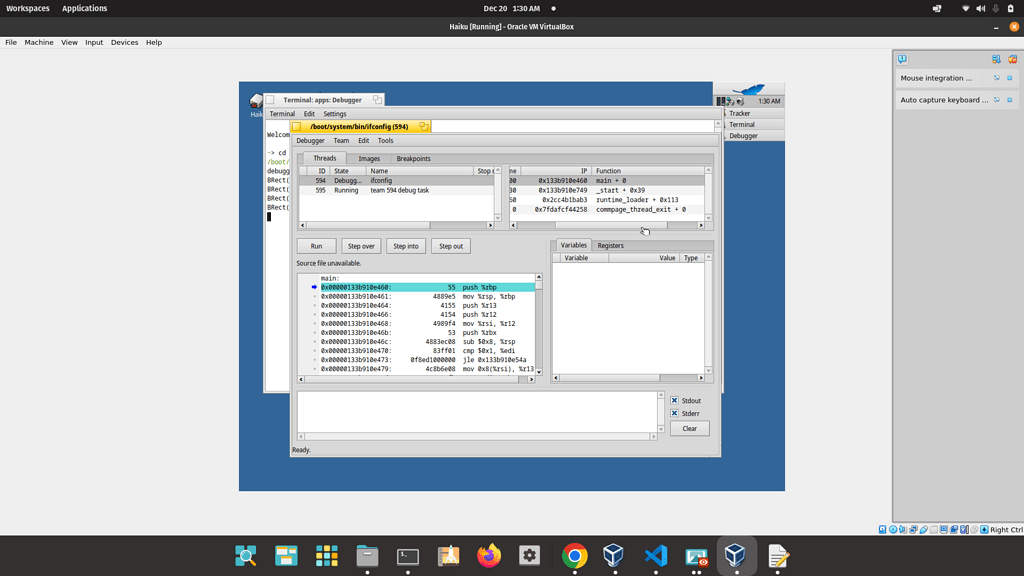Screen dimensions: 1024x576
Task: Switch to the Registers tab
Action: coord(611,246)
